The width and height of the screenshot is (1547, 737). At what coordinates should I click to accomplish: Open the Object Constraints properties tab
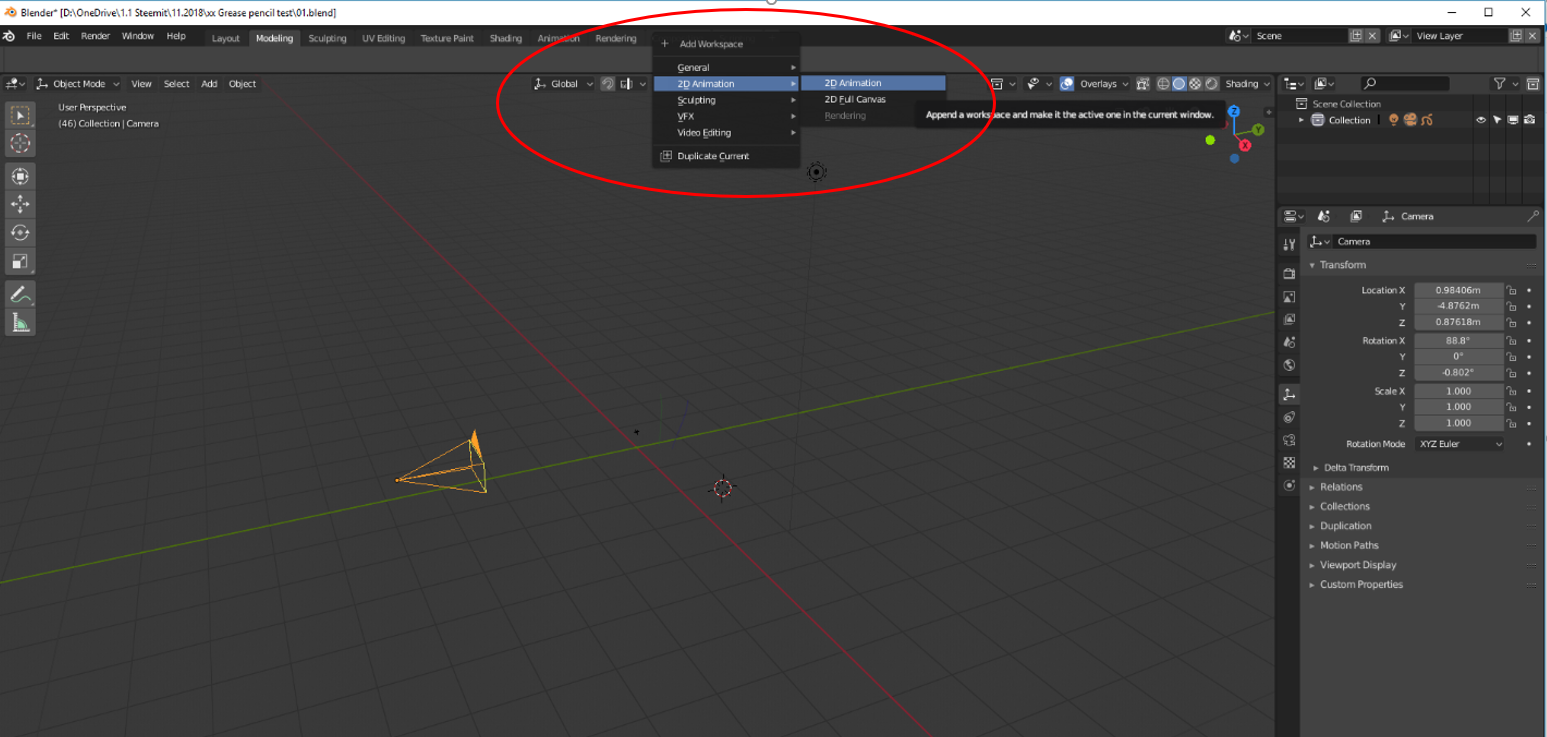tap(1290, 417)
